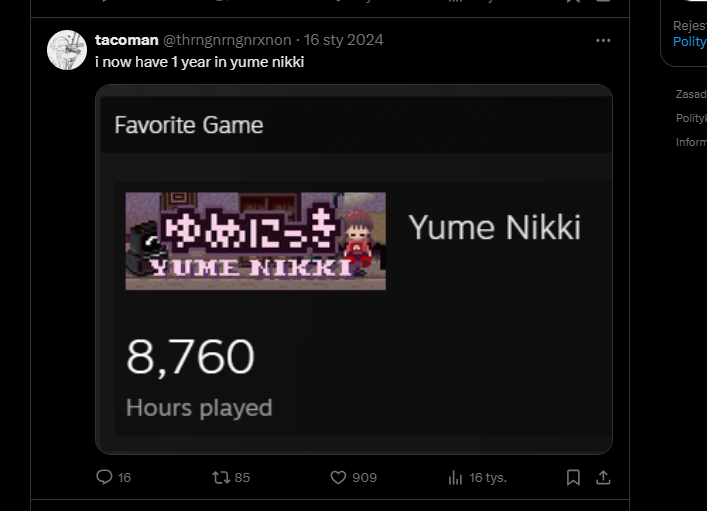Click the tweet text about yume nikki
The width and height of the screenshot is (707, 511).
tap(199, 62)
